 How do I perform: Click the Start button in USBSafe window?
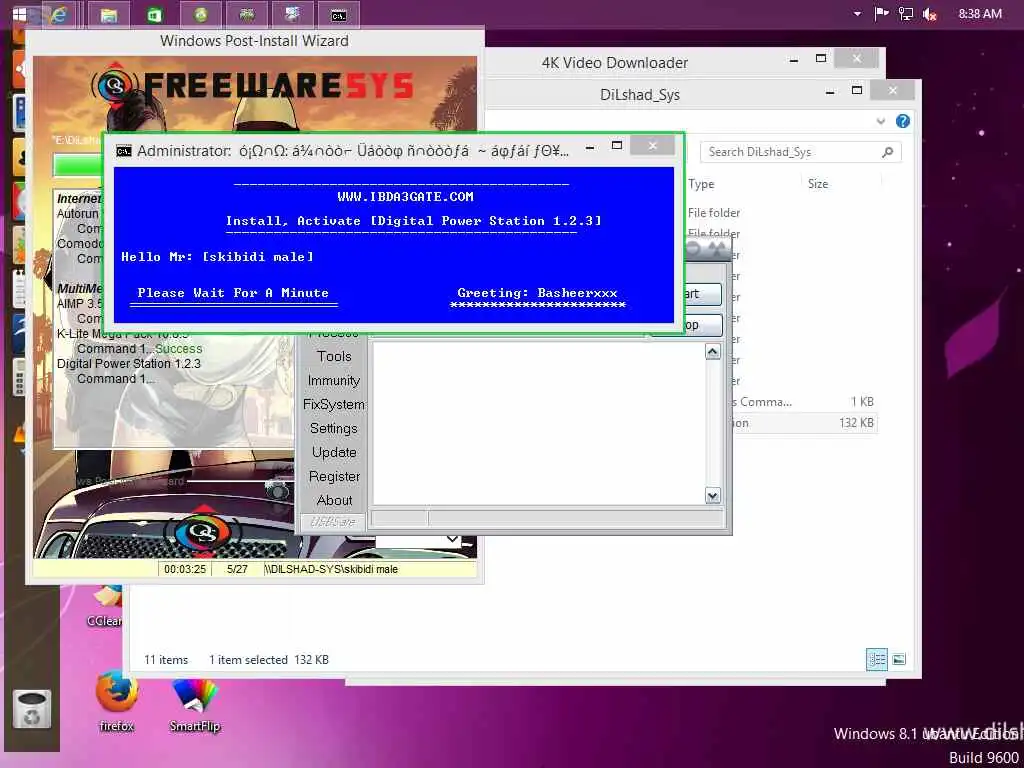tap(703, 294)
